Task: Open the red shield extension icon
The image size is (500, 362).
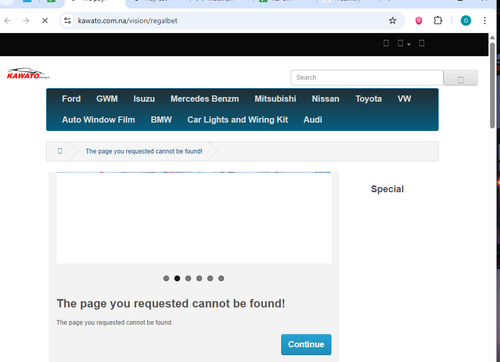Action: pyautogui.click(x=419, y=21)
